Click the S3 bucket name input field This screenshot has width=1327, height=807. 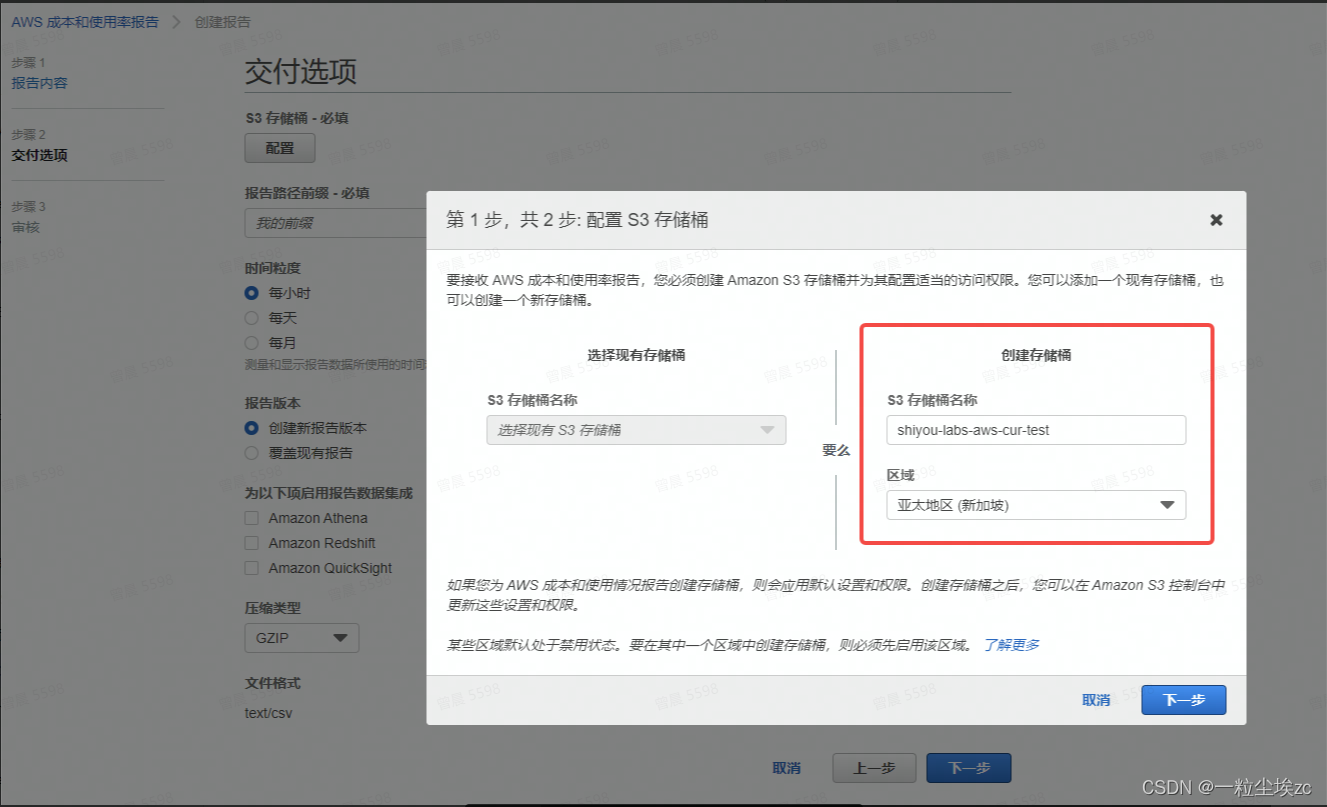tap(1035, 430)
